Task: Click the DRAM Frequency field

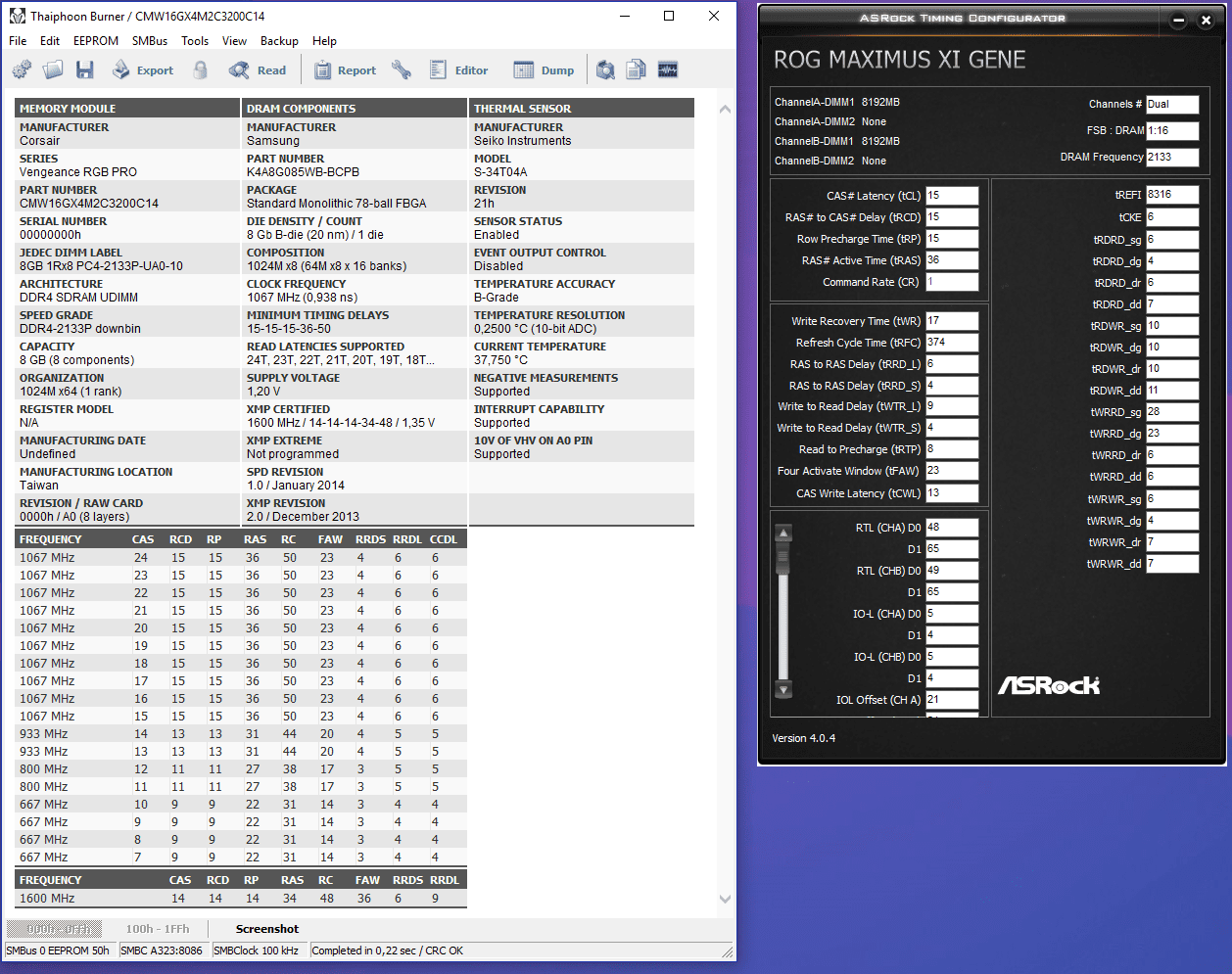Action: click(x=1172, y=157)
